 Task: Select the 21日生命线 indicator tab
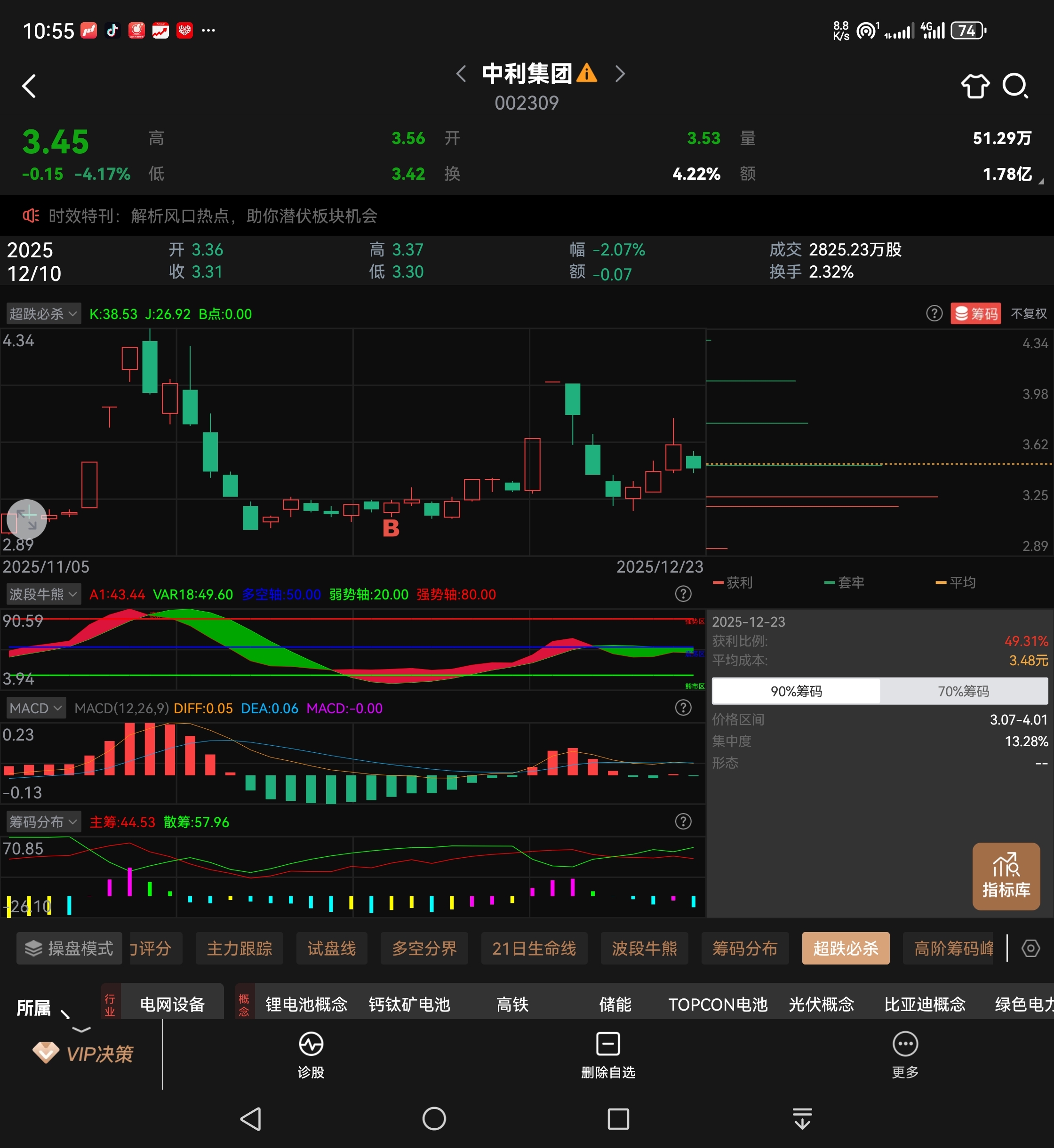(x=534, y=949)
